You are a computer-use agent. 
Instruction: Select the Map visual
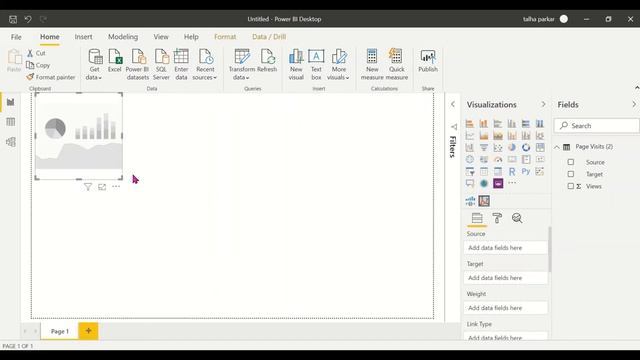coord(470,159)
